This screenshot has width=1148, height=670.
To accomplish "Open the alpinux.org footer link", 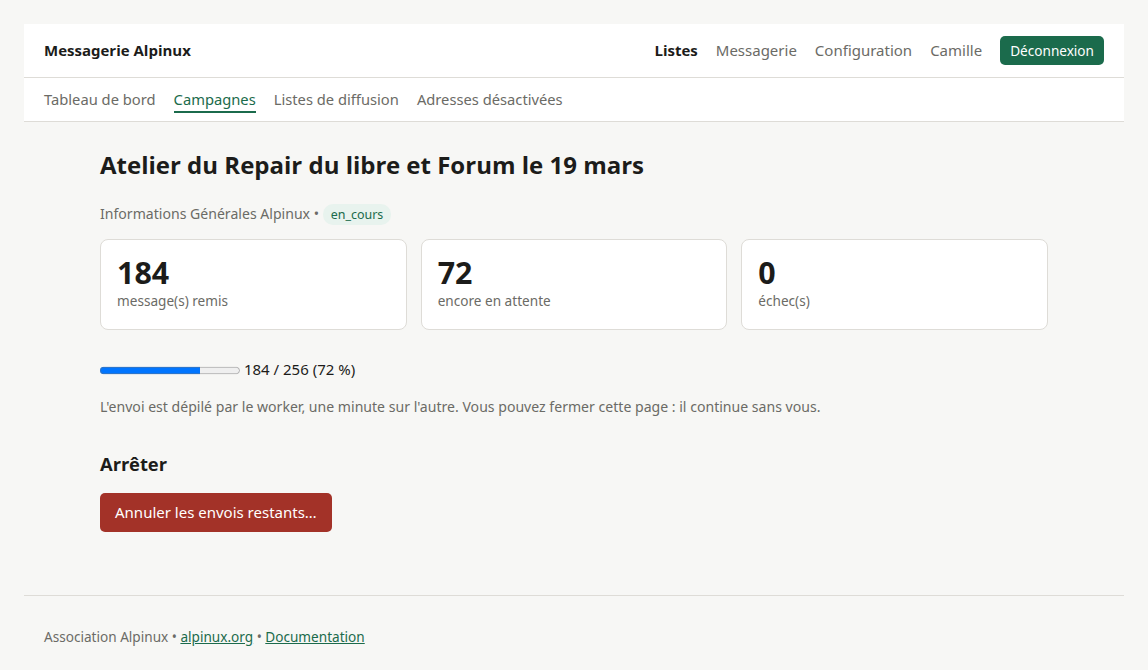I will tap(217, 637).
